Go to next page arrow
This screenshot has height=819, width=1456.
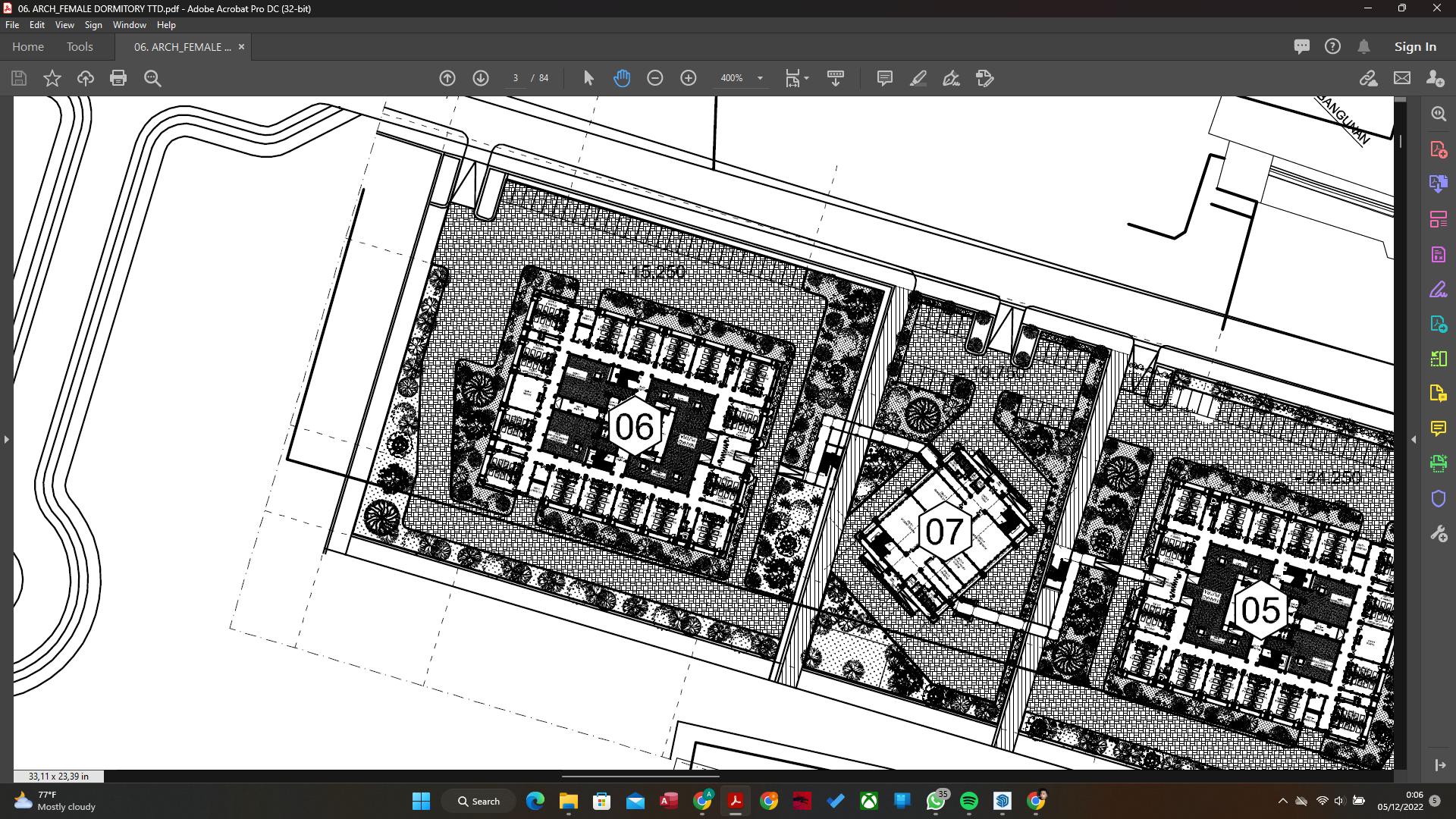click(481, 78)
